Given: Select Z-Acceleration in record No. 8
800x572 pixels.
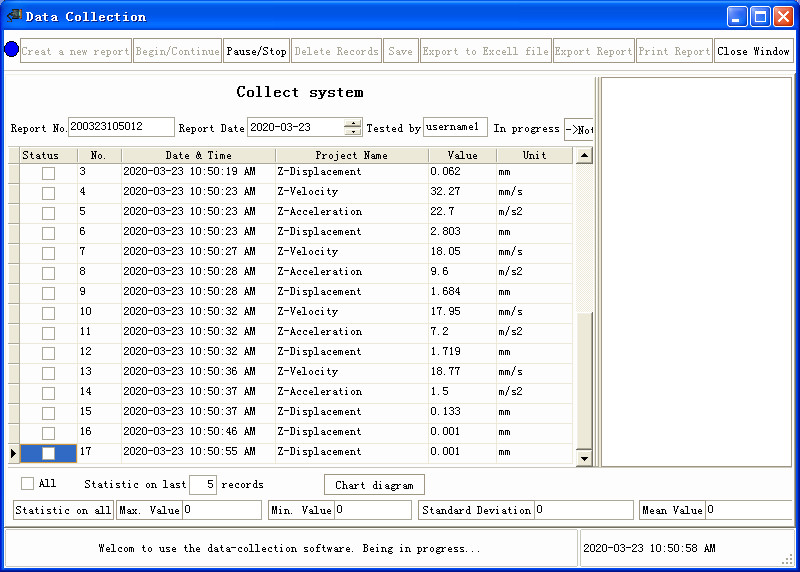Looking at the screenshot, I should [x=352, y=272].
